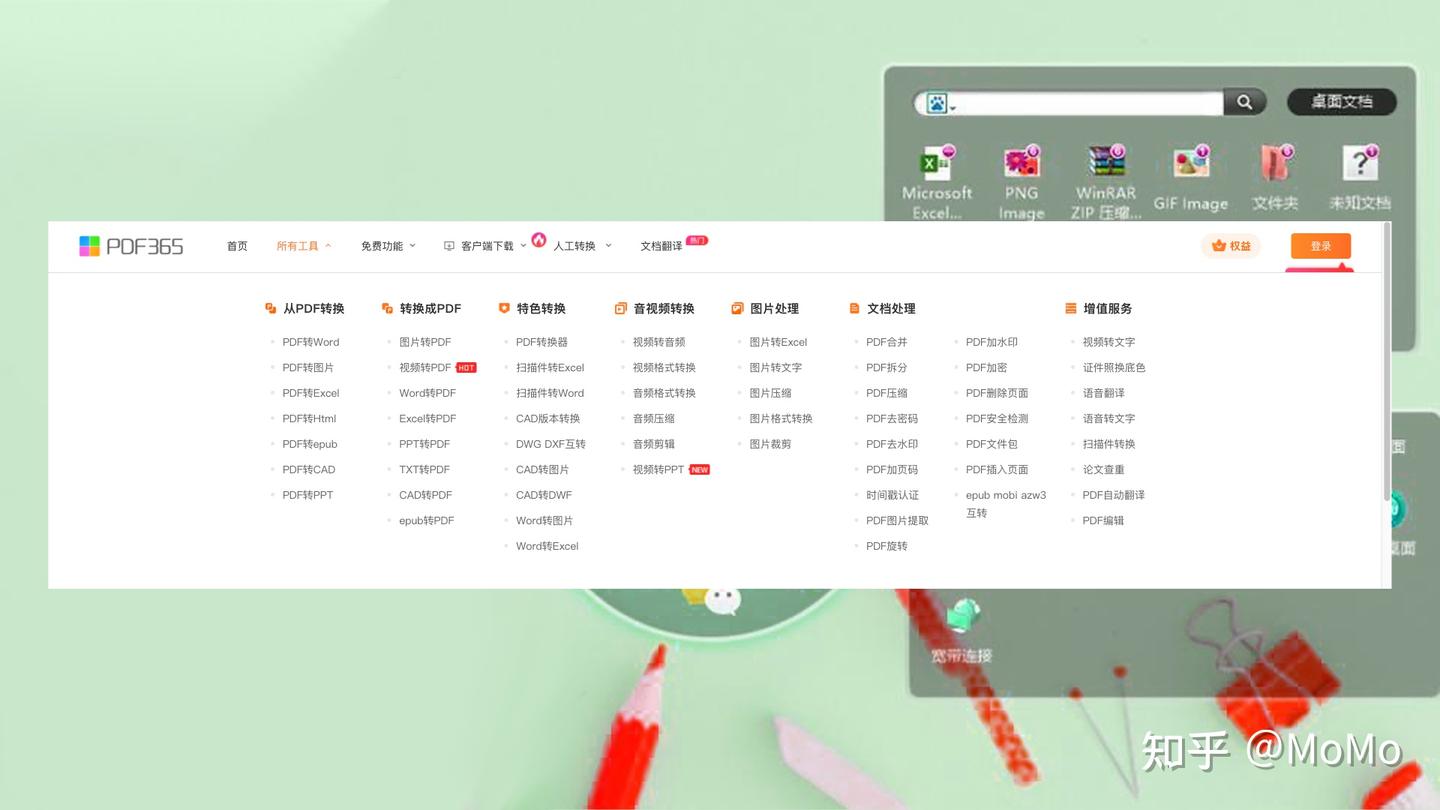The image size is (1440, 810).
Task: Open the 视频转PPT link
Action: pos(659,470)
